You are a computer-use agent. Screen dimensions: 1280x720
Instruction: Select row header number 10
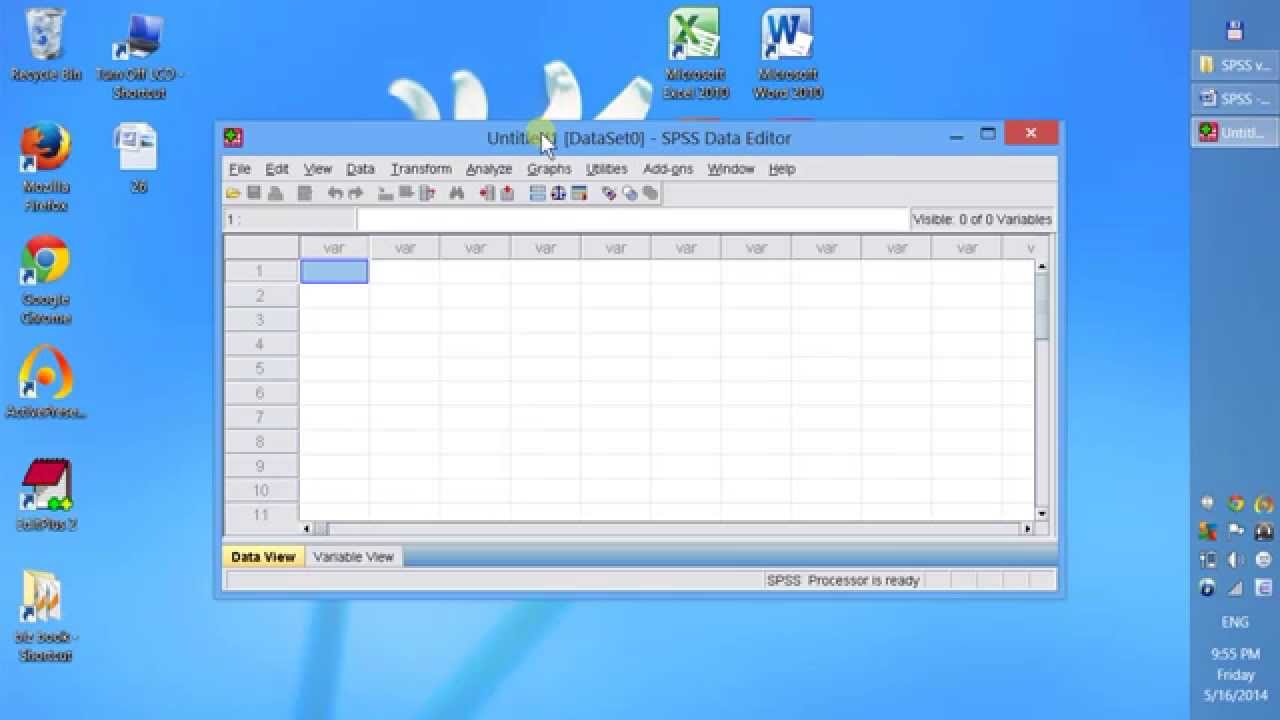click(x=261, y=490)
